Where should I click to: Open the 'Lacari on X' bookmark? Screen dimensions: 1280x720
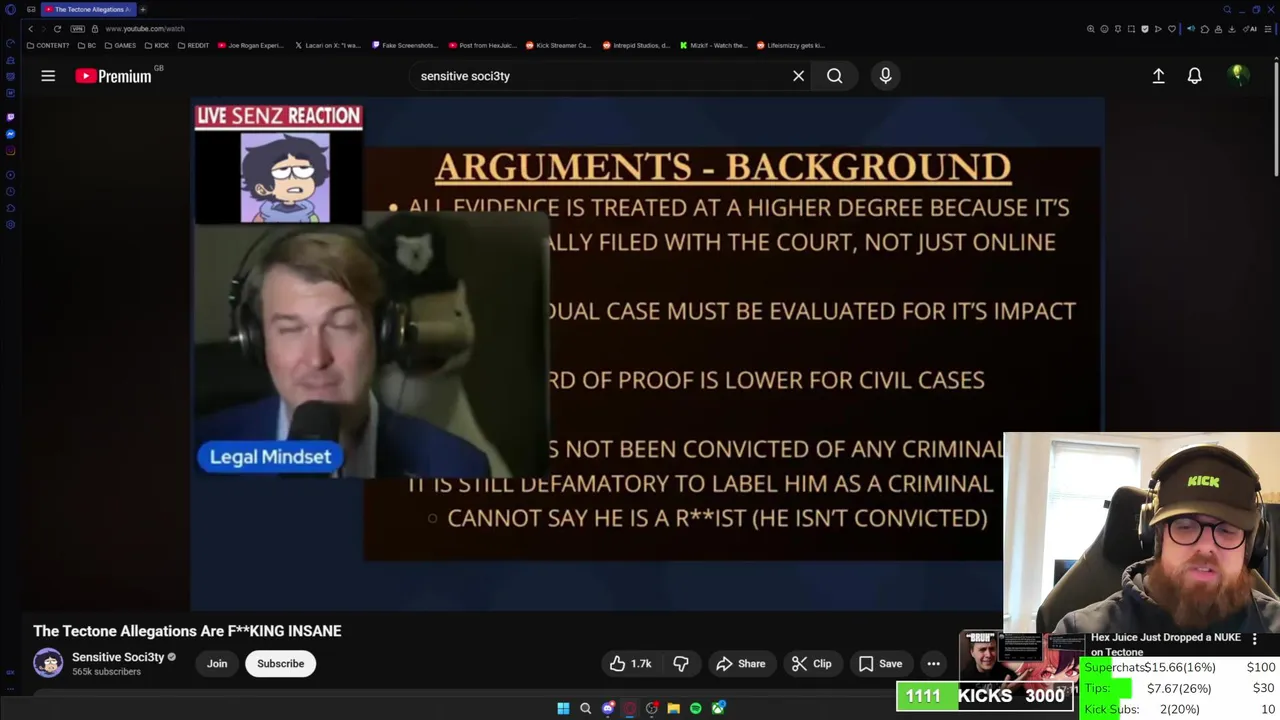click(328, 45)
